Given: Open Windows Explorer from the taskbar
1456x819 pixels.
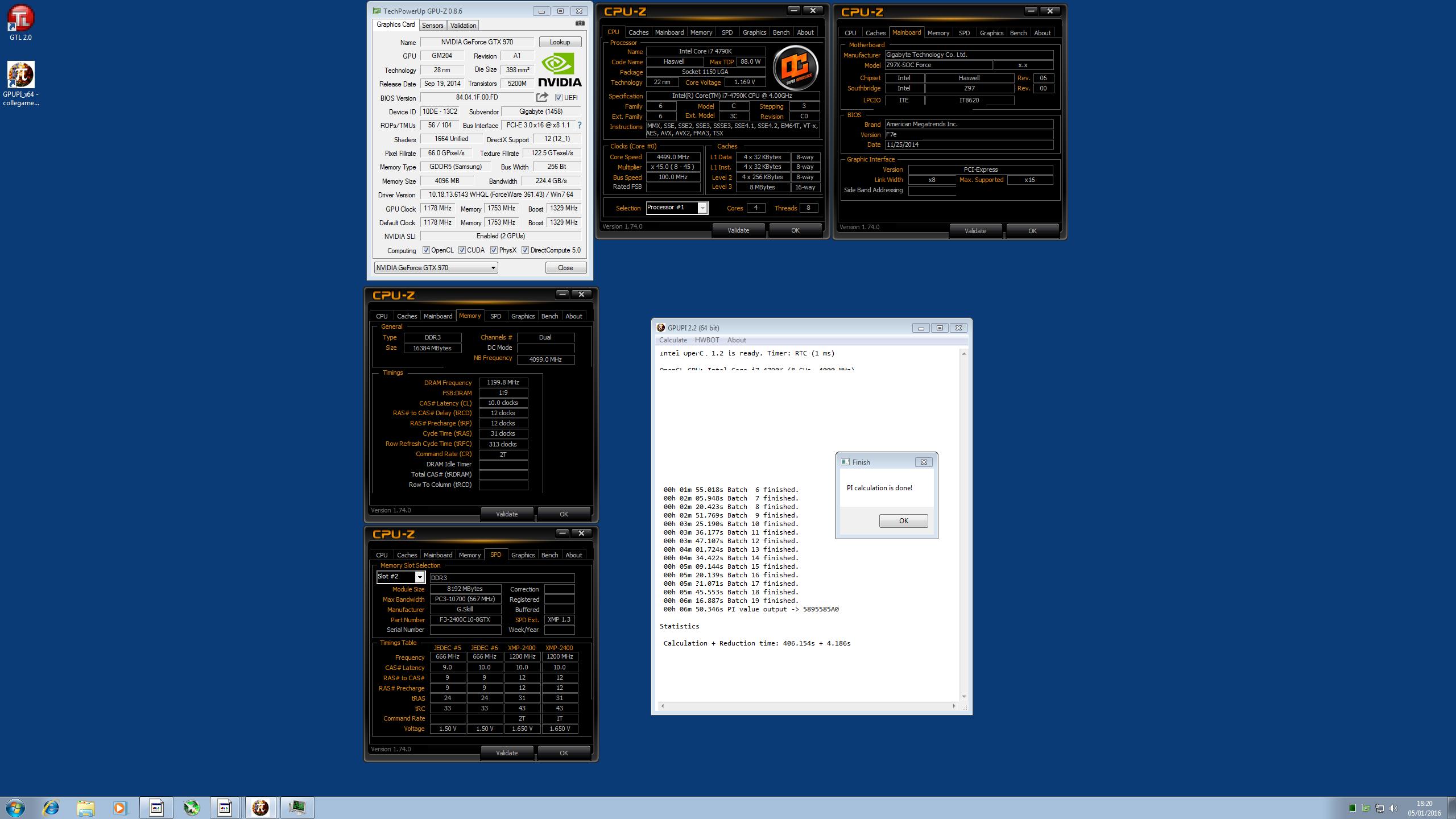Looking at the screenshot, I should 86,808.
